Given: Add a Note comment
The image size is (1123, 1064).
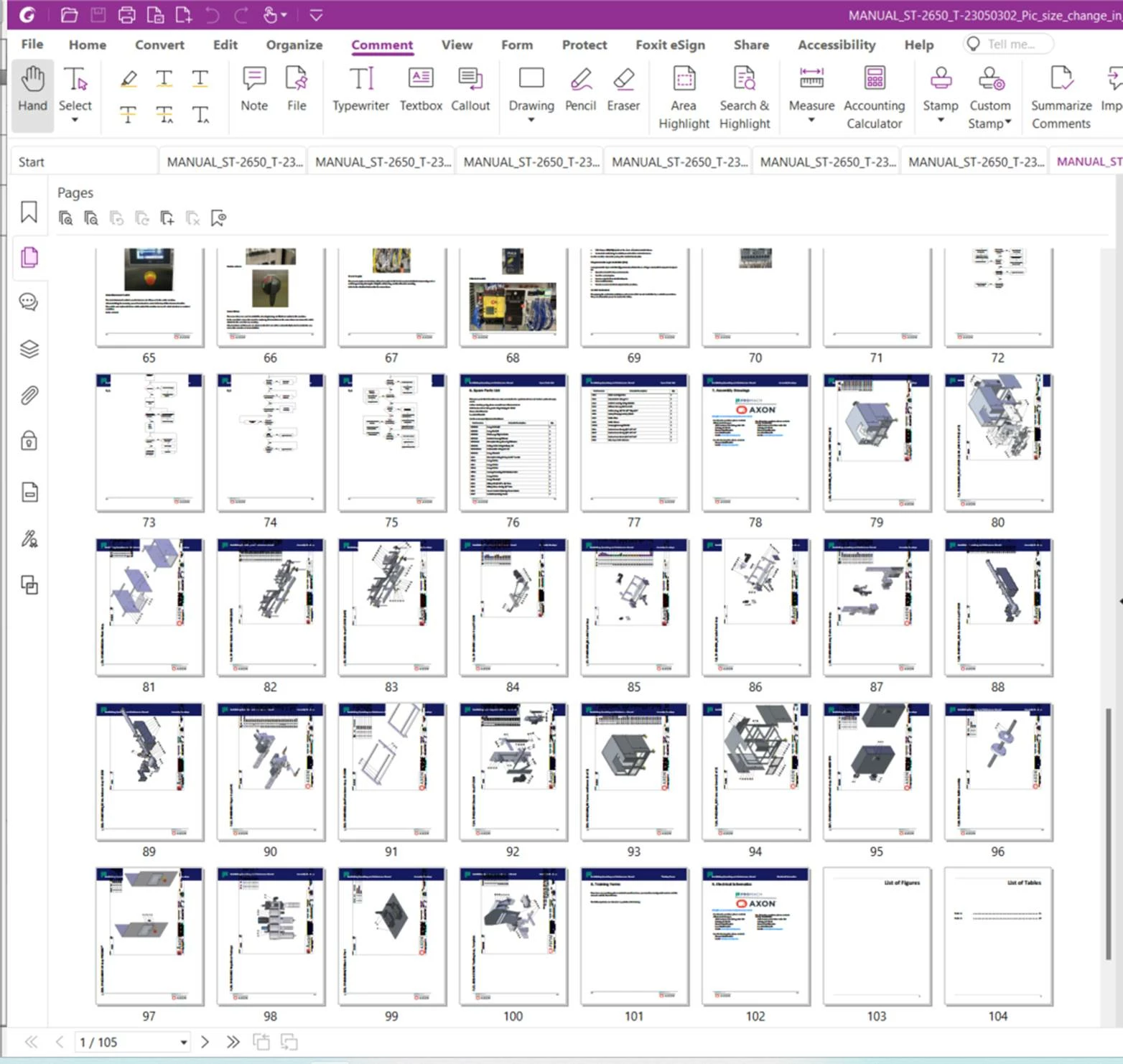Looking at the screenshot, I should tap(254, 90).
